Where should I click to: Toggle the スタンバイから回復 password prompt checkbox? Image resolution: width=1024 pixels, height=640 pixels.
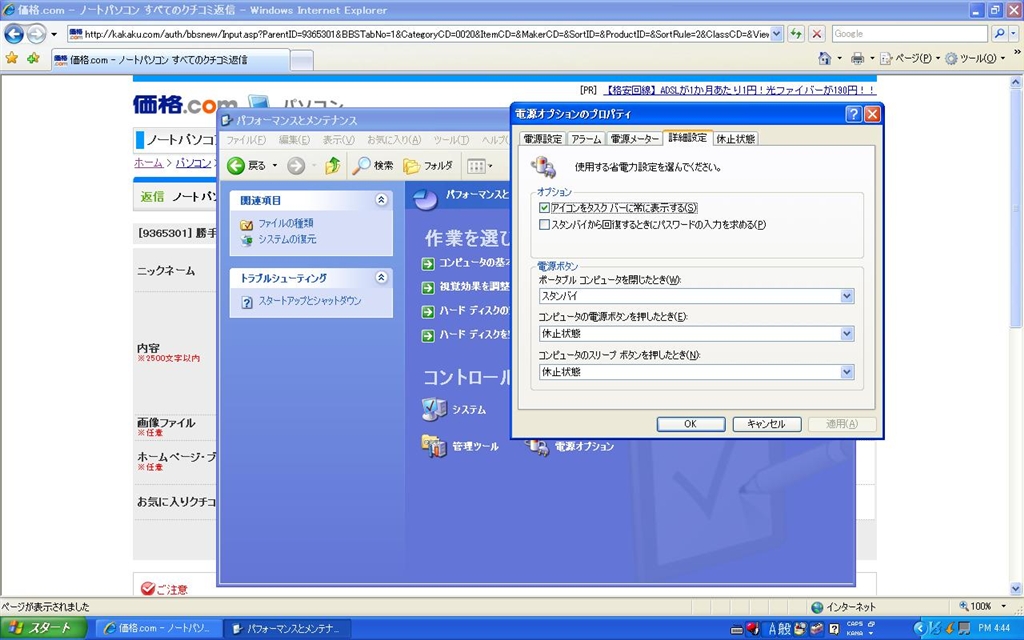tap(544, 225)
